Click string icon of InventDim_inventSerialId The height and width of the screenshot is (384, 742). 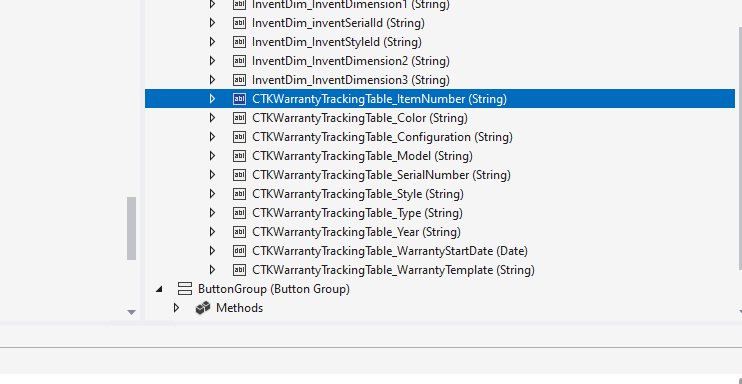pos(239,23)
